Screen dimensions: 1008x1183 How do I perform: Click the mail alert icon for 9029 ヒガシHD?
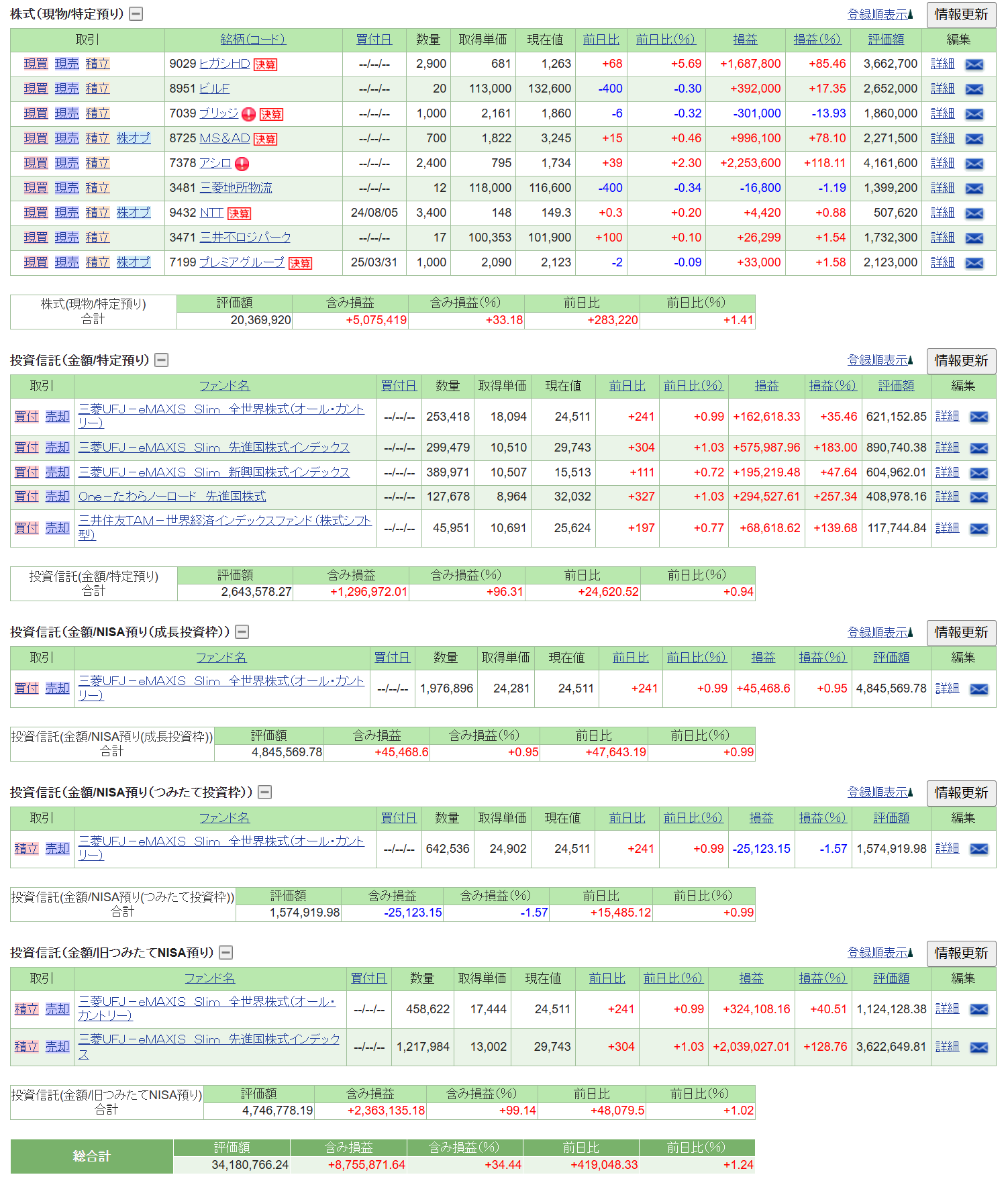tap(974, 64)
